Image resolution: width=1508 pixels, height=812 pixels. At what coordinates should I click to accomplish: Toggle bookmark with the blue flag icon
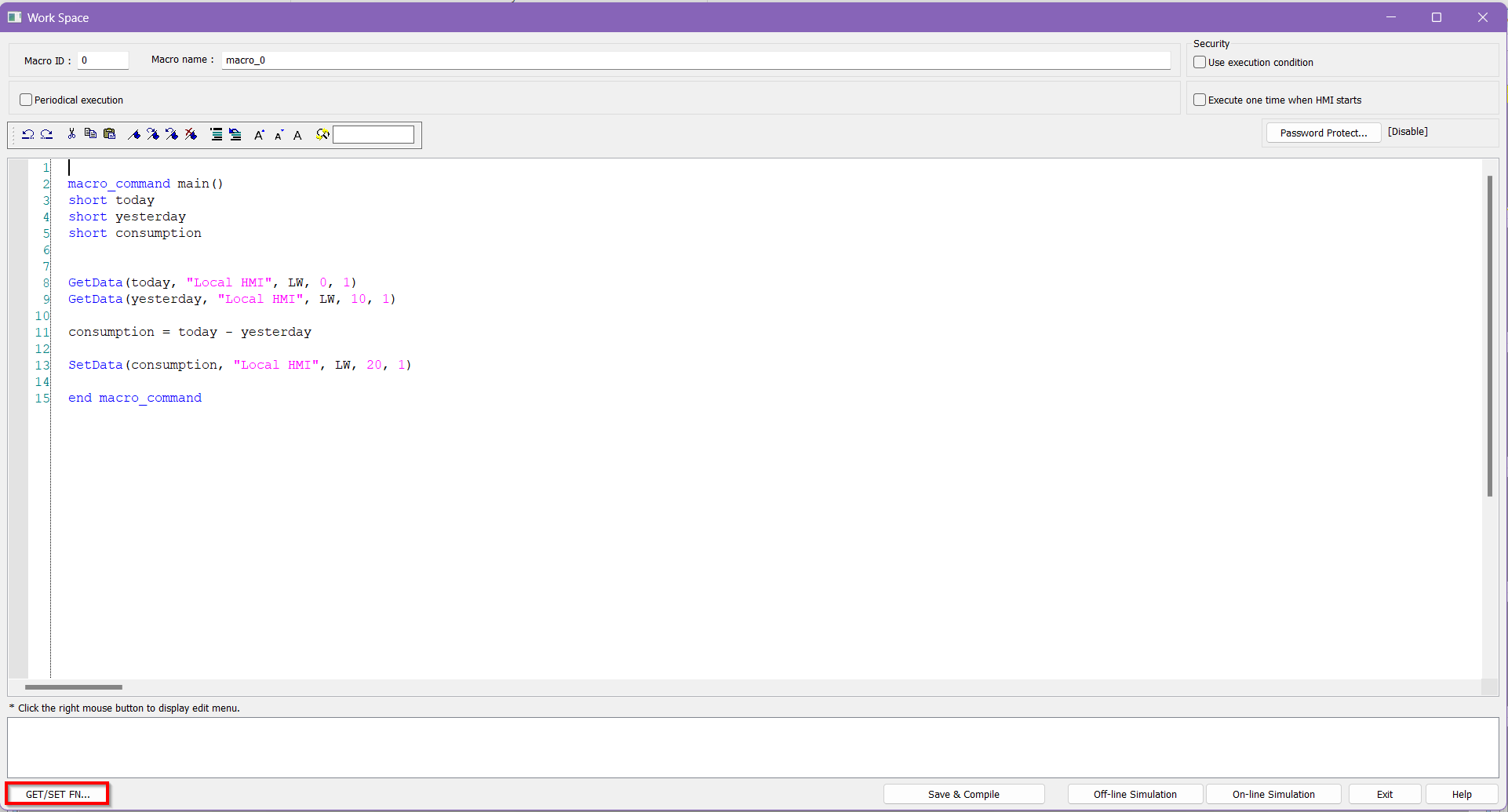(134, 134)
